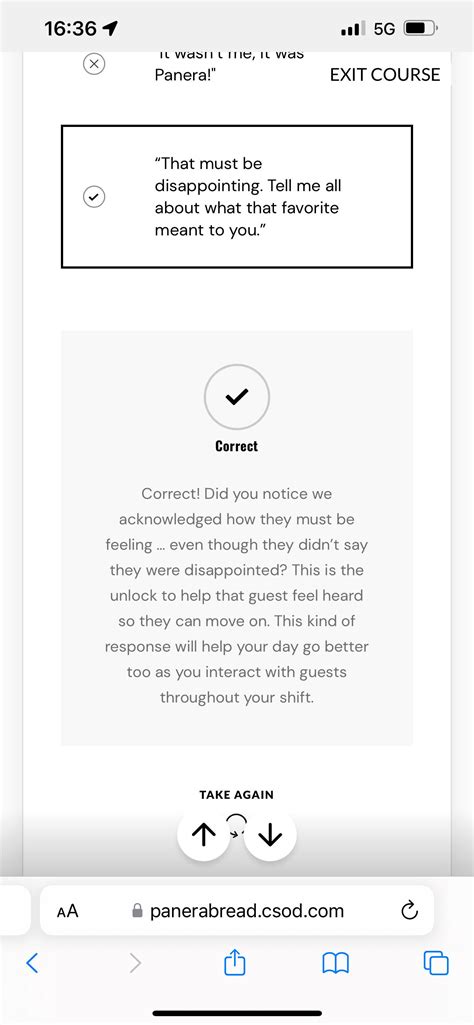Image resolution: width=474 pixels, height=1025 pixels.
Task: Click EXIT COURSE
Action: (x=385, y=75)
